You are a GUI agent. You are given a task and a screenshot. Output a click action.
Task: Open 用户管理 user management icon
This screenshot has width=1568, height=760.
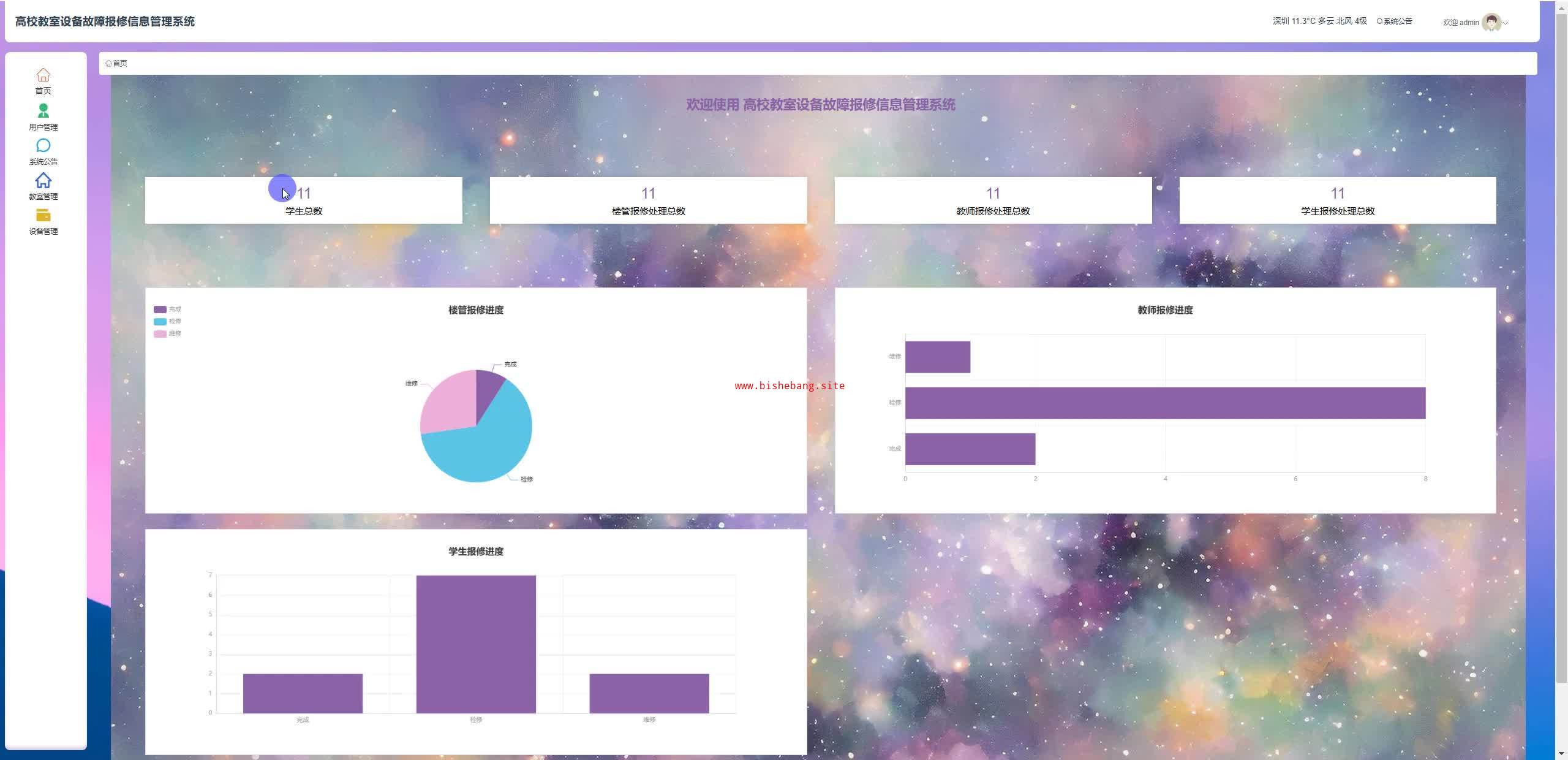pos(43,111)
